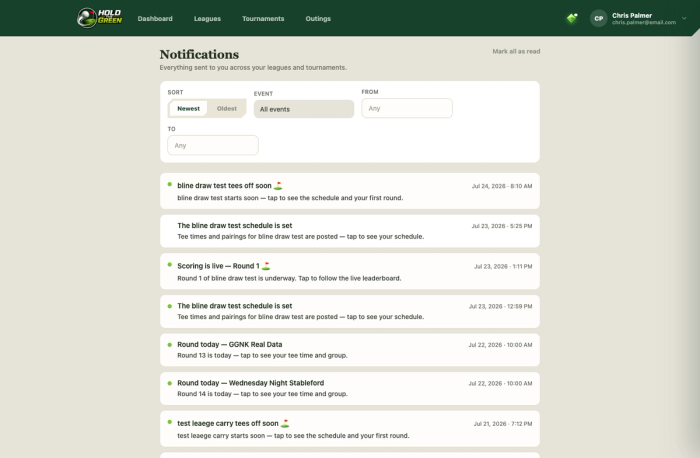Screen dimensions: 700x458
Task: Click unread dot on test leaege carry row
Action: click(x=170, y=422)
